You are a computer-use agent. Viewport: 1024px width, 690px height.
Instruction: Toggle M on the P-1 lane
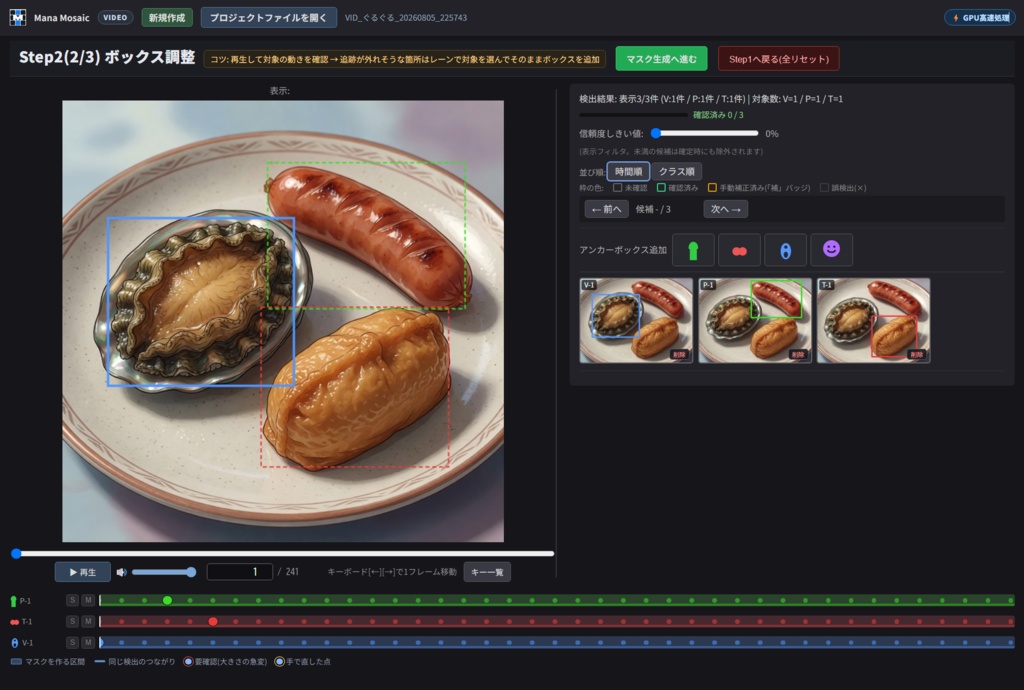pyautogui.click(x=88, y=601)
